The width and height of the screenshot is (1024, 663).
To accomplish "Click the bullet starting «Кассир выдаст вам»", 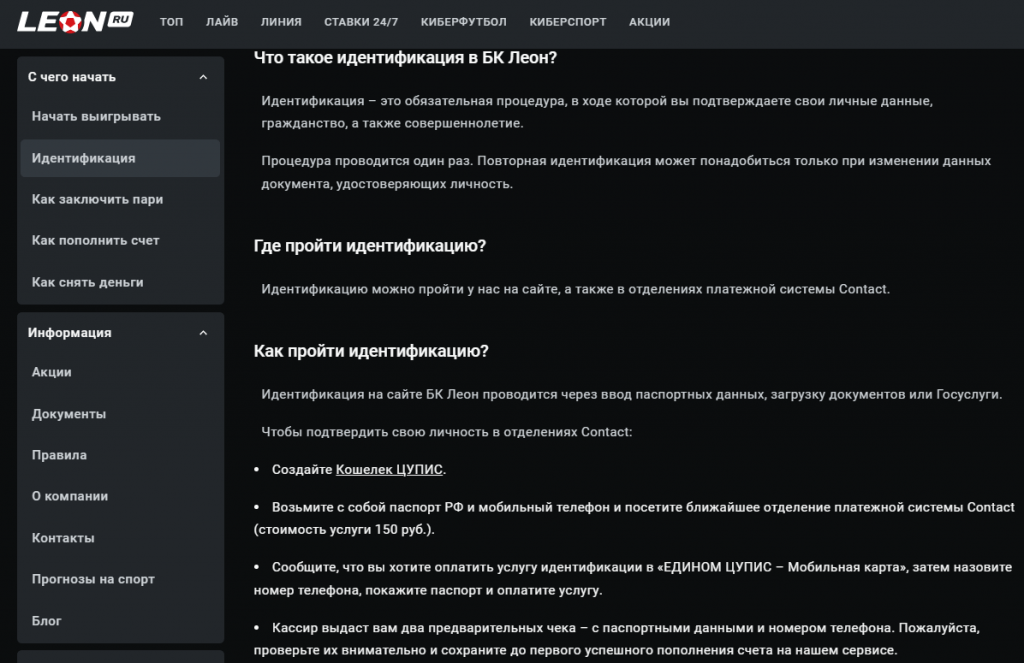I will click(616, 639).
